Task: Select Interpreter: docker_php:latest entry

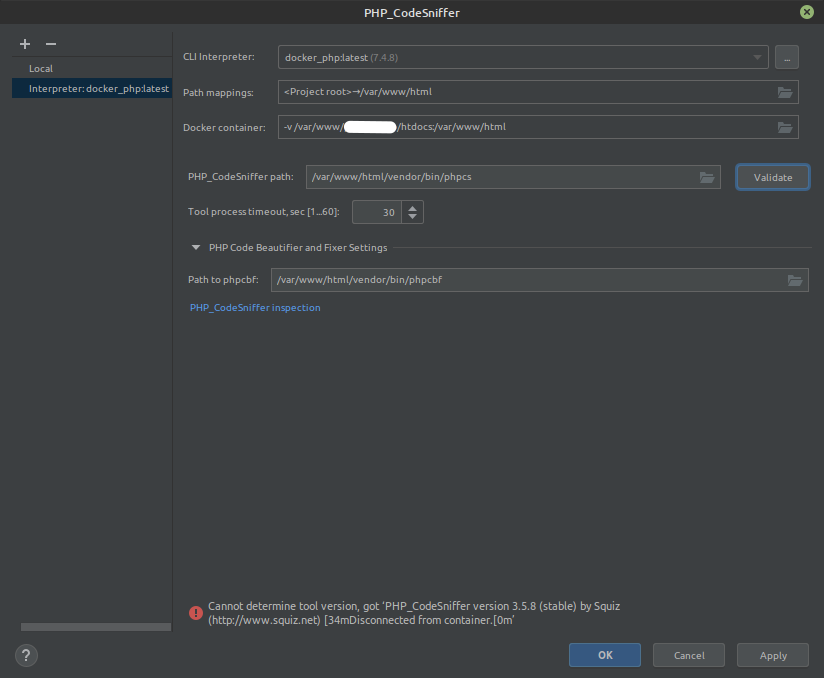Action: 92,88
